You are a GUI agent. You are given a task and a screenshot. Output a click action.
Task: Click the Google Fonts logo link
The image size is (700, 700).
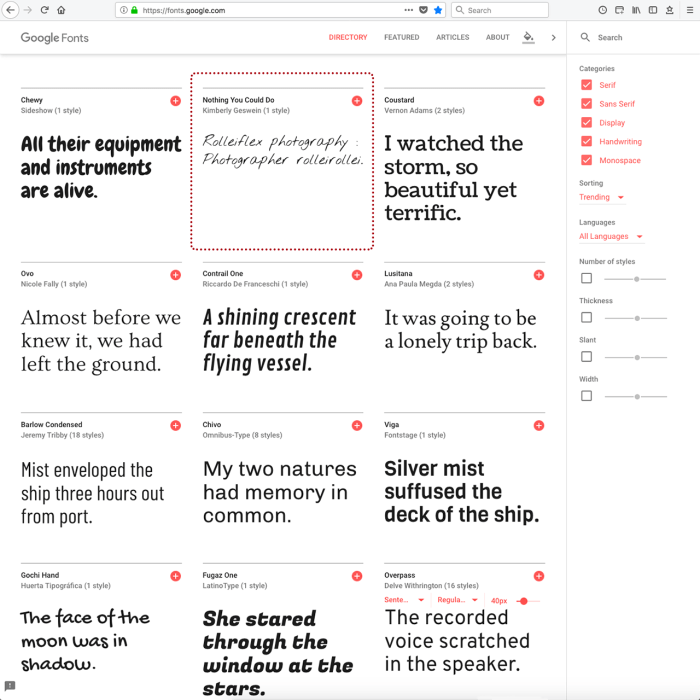click(x=54, y=38)
